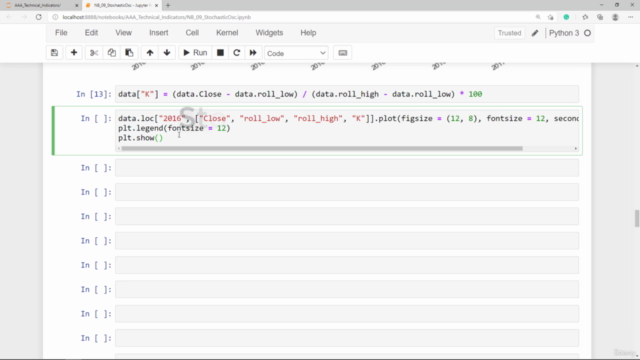Insert a cell below with plus icon
The width and height of the screenshot is (640, 360).
tap(74, 53)
